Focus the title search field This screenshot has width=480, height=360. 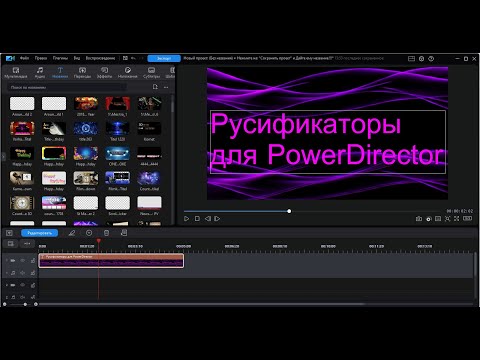coord(67,87)
